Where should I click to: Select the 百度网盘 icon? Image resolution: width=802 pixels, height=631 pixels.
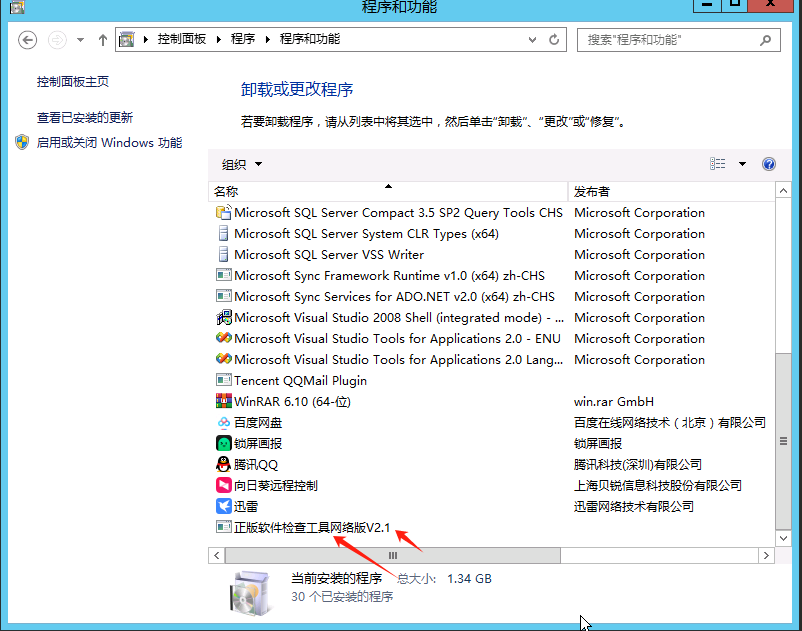coord(224,422)
